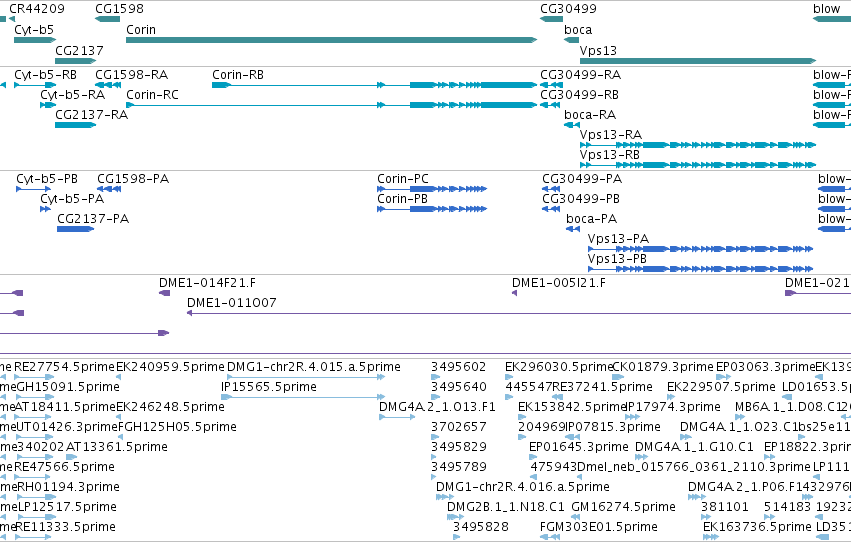Select the CG1598-PA protein label
Viewport: 851px width, 542px height.
[133, 179]
